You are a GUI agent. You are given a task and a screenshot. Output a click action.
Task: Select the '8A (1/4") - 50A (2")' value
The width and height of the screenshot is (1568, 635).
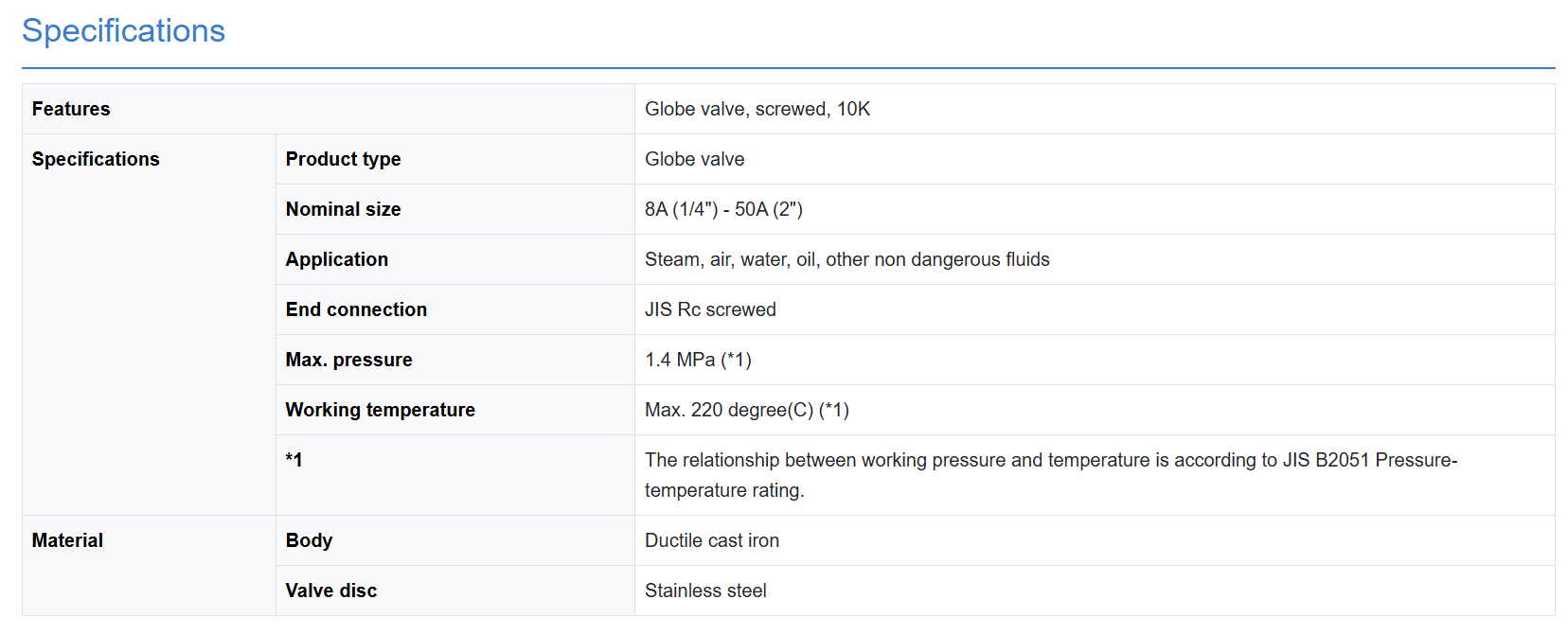coord(723,209)
